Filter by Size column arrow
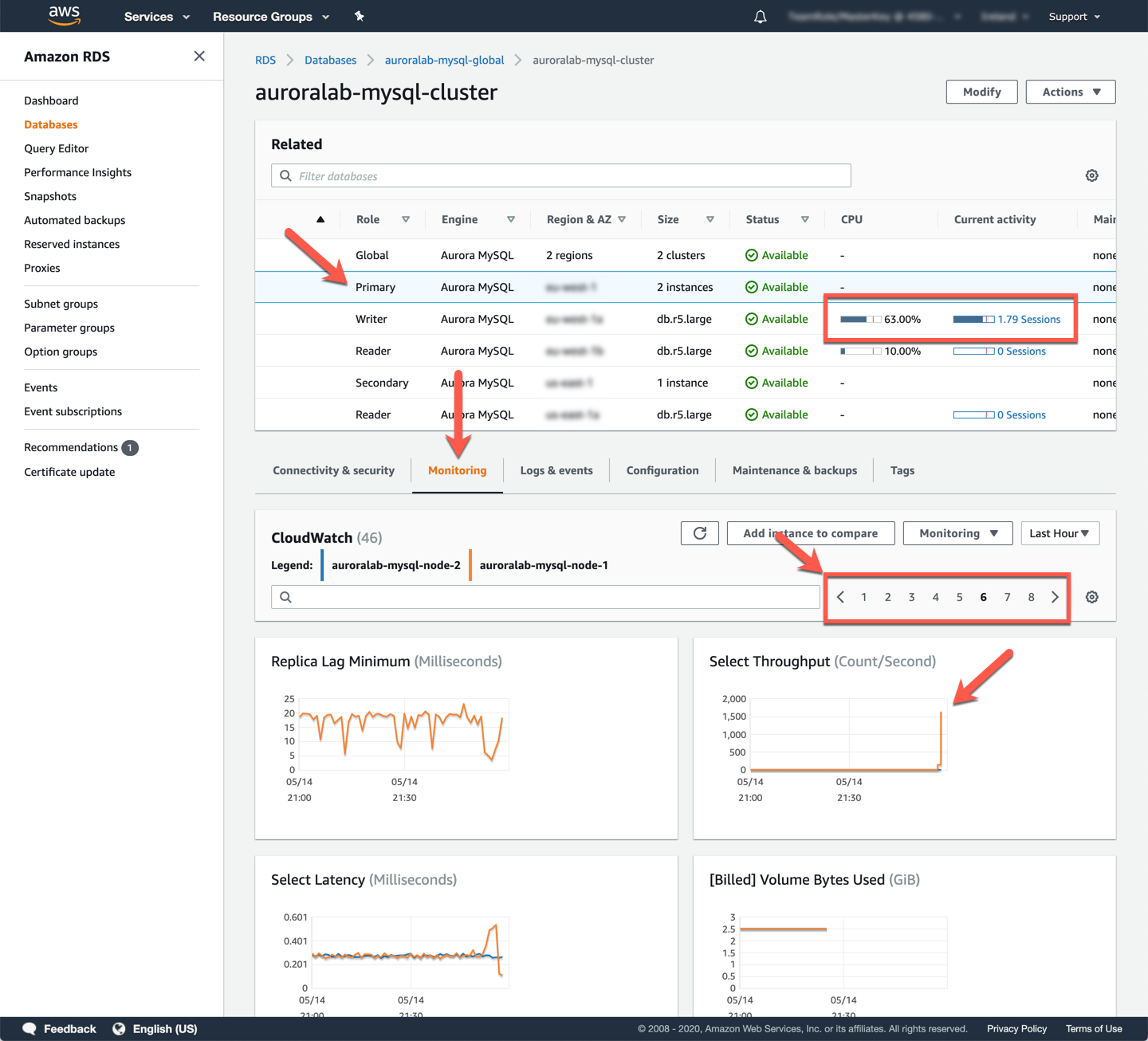The height and width of the screenshot is (1041, 1148). [710, 219]
